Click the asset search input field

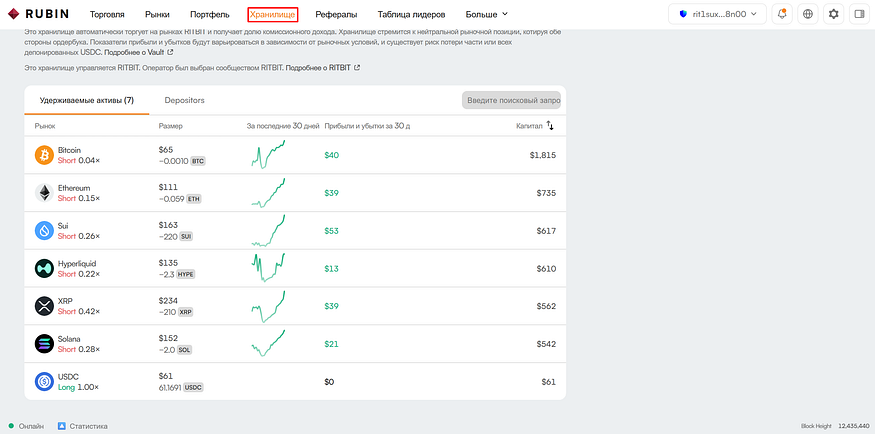tap(511, 100)
